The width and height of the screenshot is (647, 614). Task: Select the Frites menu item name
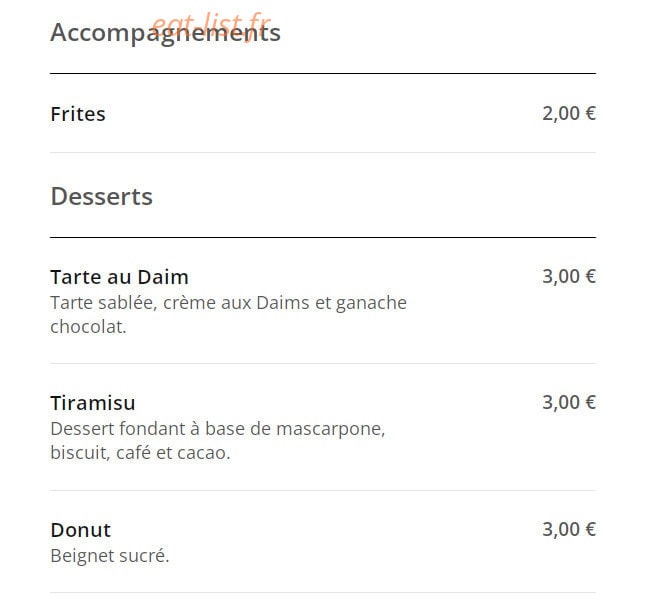[x=78, y=114]
